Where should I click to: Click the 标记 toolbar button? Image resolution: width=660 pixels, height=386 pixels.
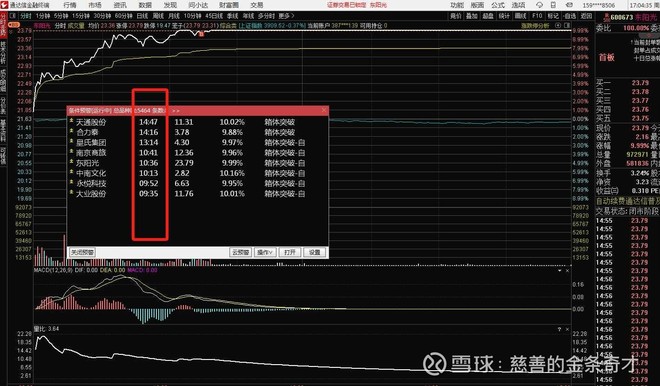click(553, 16)
